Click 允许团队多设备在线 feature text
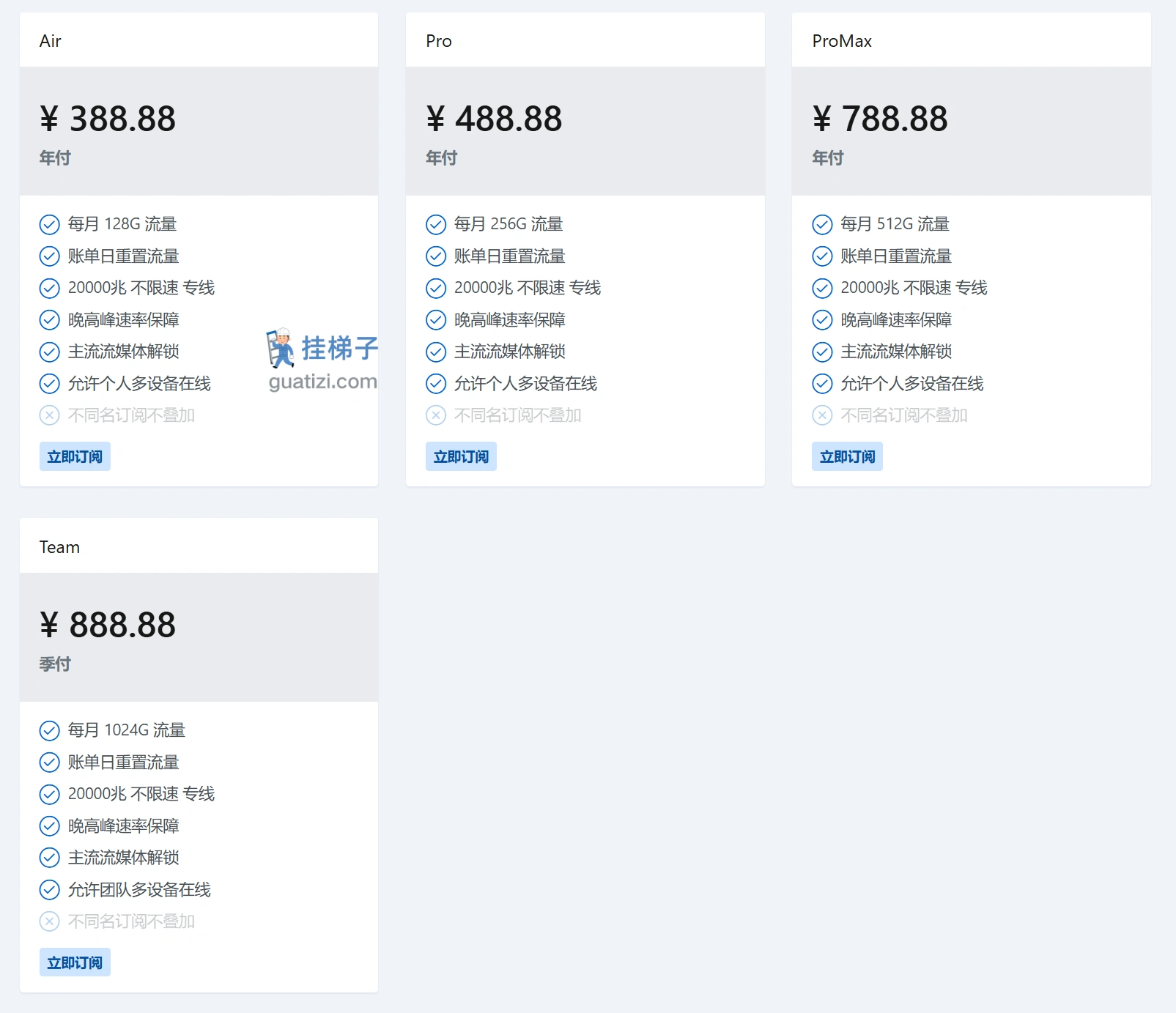 139,890
